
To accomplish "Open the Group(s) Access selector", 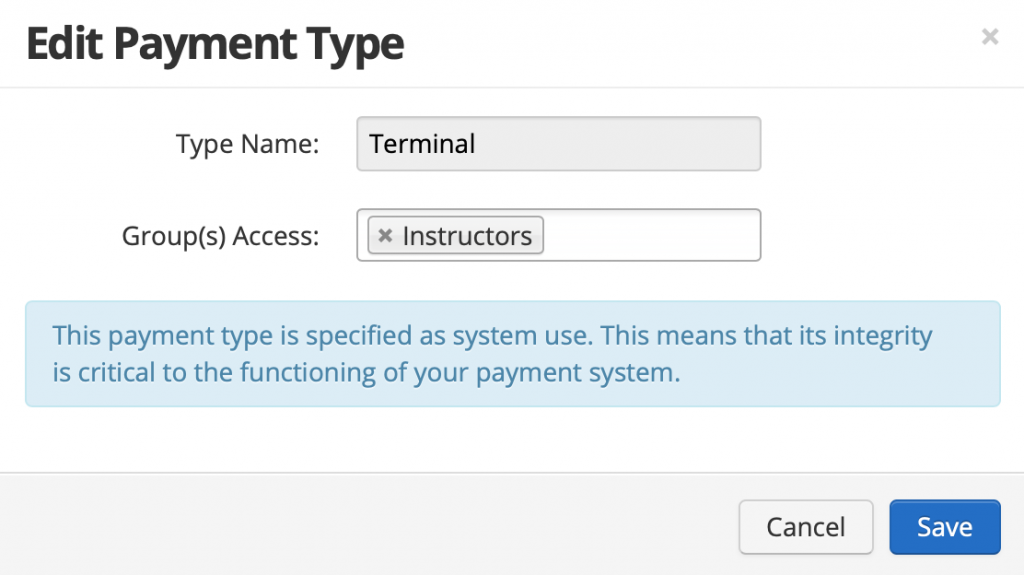I will coord(650,235).
